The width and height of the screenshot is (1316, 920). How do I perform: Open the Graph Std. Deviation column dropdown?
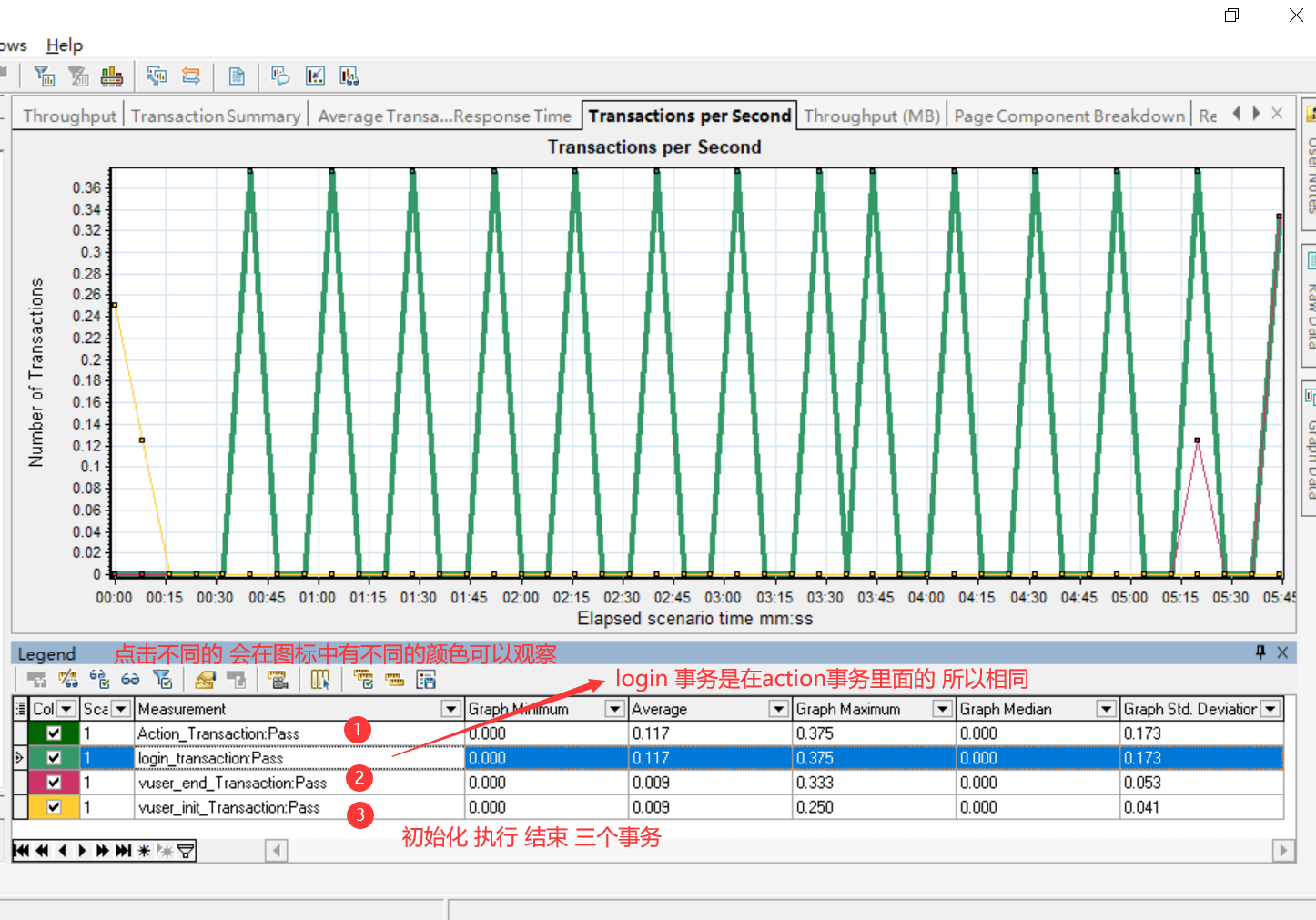click(1271, 709)
